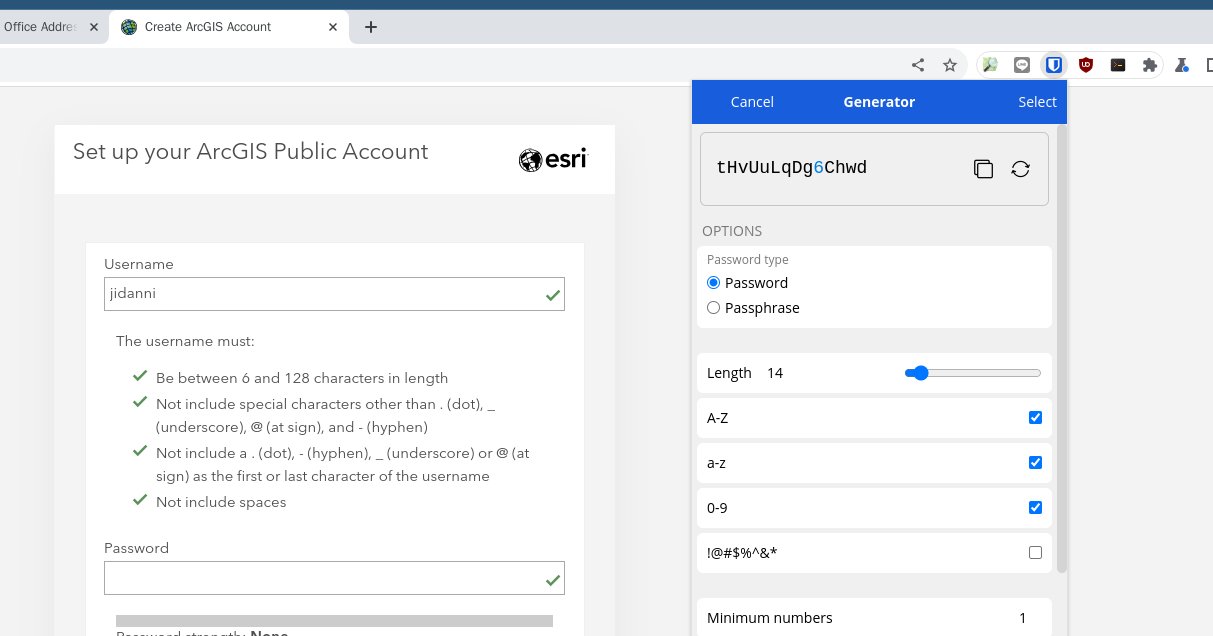The width and height of the screenshot is (1213, 636).
Task: Open the LINE extension icon
Action: coord(1021,65)
